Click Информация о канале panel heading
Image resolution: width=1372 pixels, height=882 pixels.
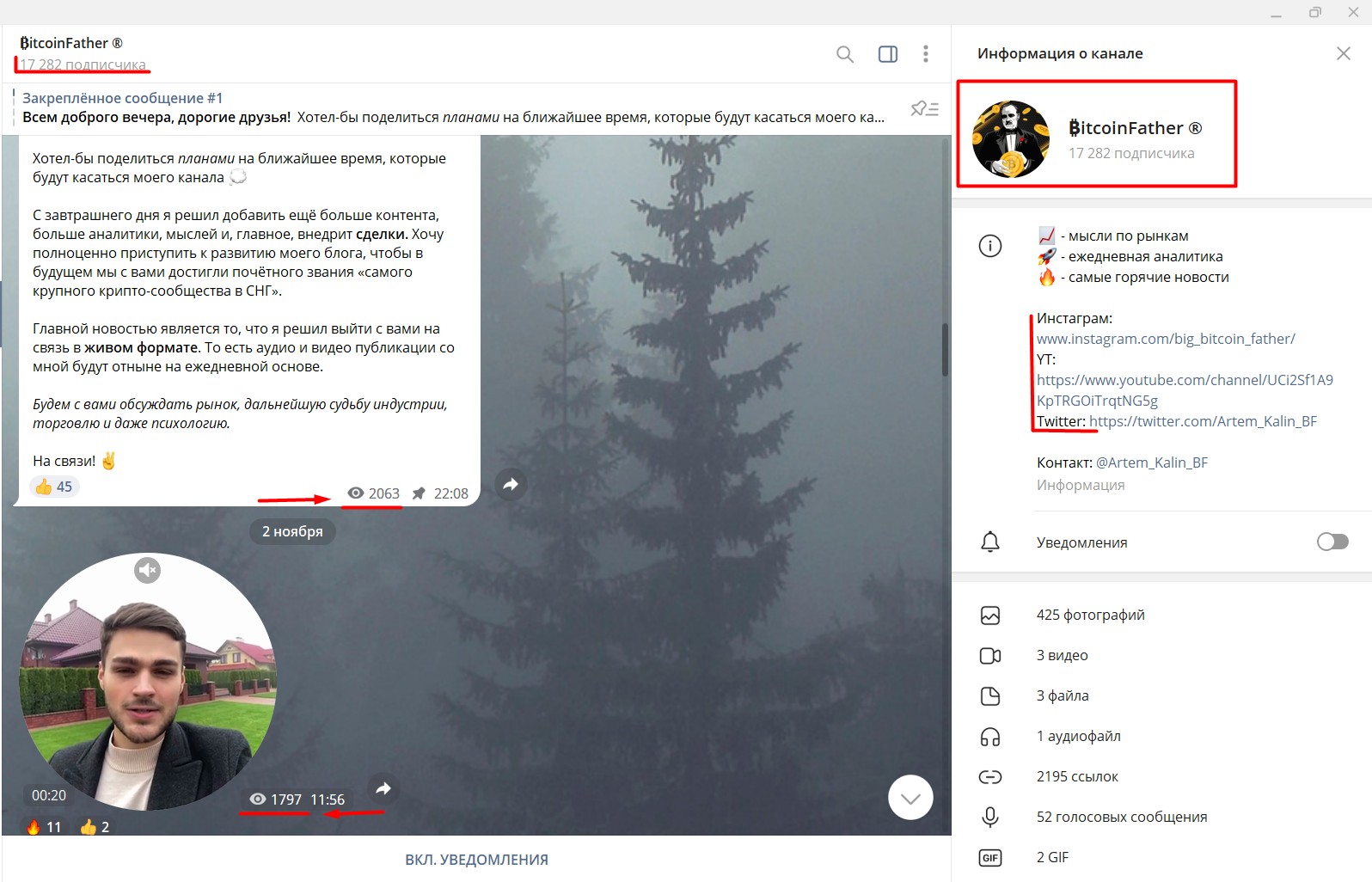pos(1060,53)
